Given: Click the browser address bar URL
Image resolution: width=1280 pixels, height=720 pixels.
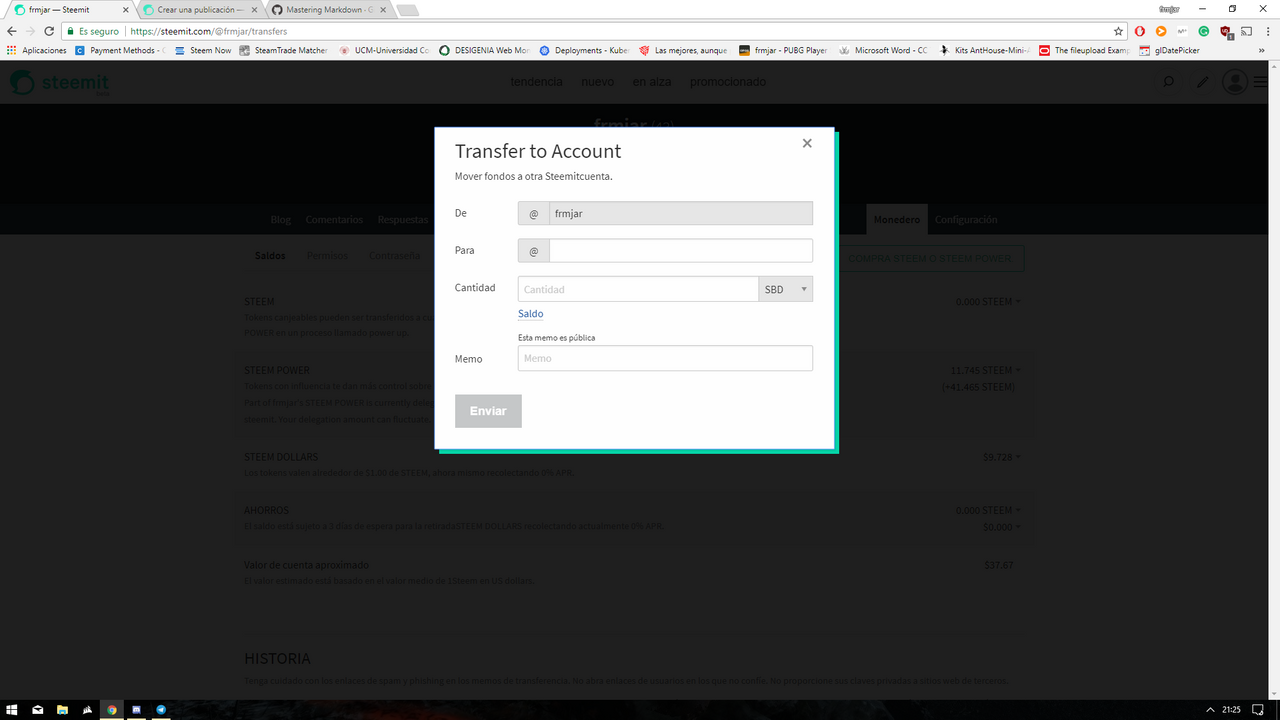Looking at the screenshot, I should coord(208,31).
